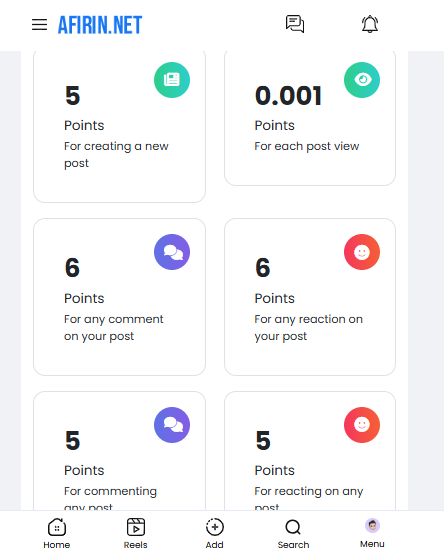Open the notifications bell
The image size is (444, 558).
tap(370, 24)
